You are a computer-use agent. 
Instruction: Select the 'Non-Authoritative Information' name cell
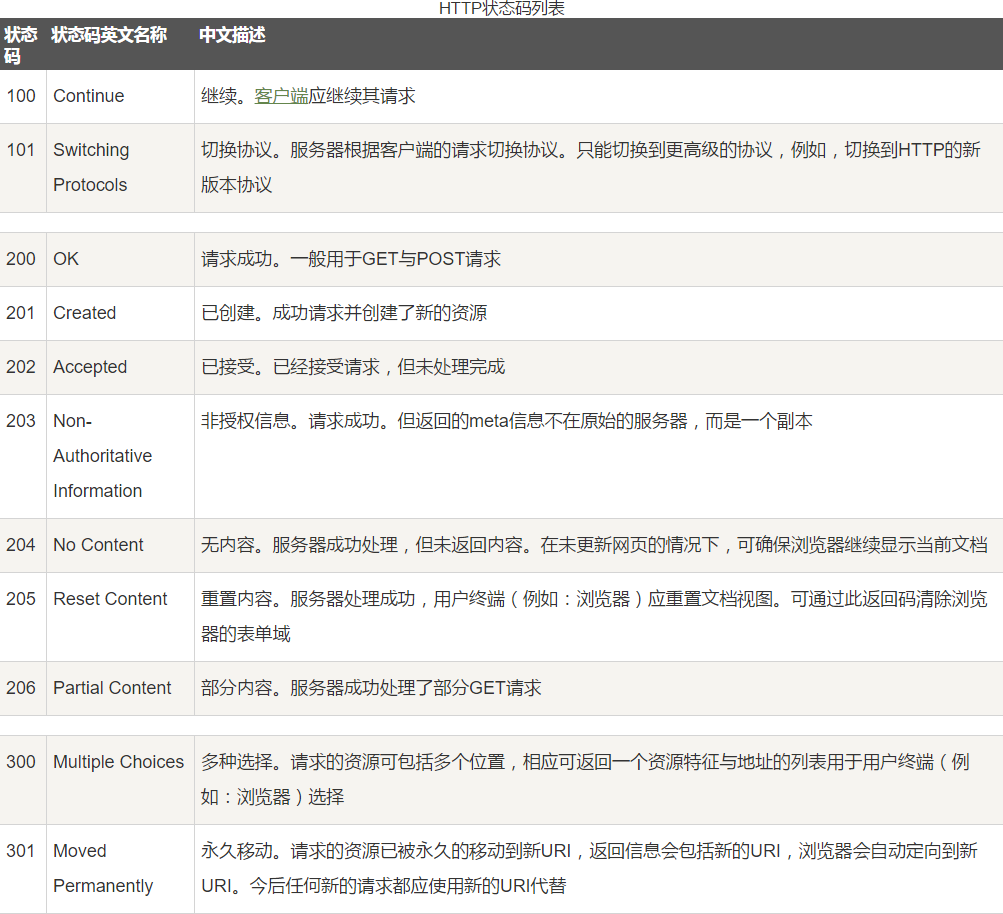120,456
